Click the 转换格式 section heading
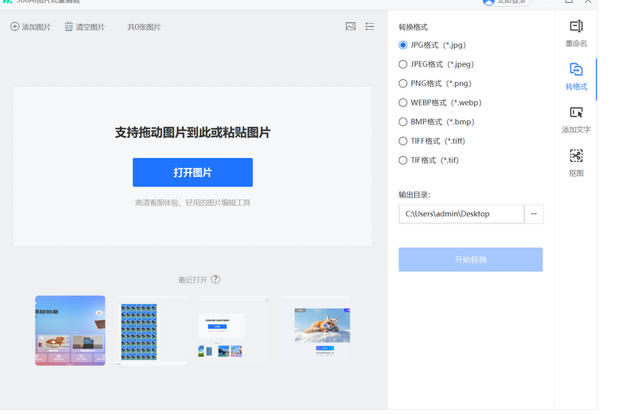Screen dimensions: 630x414 [413, 27]
